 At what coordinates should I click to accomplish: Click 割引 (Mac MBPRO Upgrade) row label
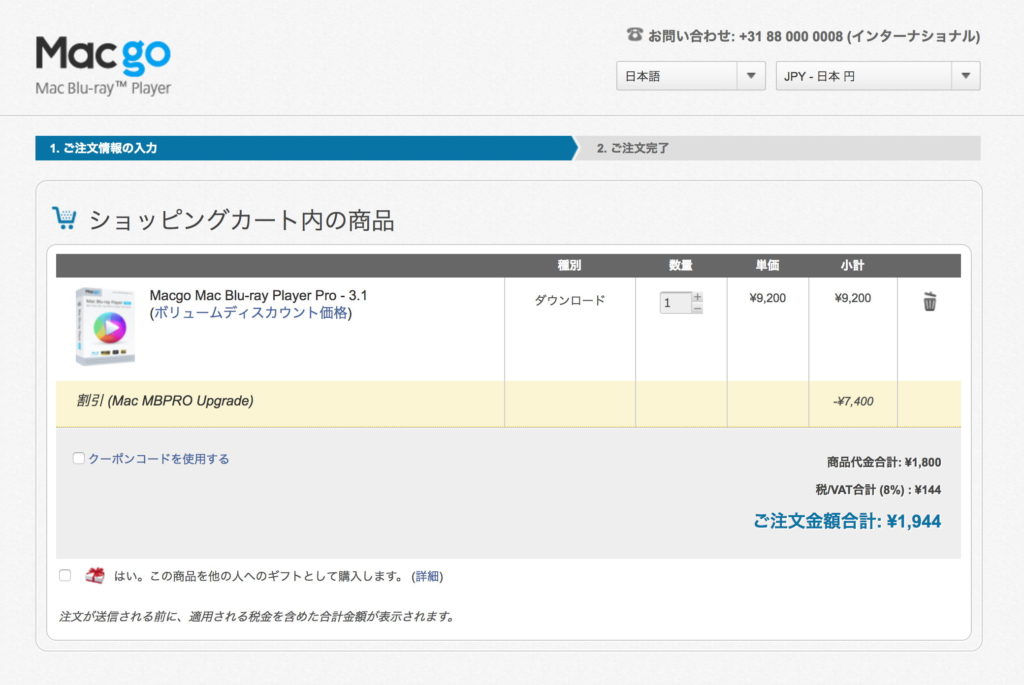pos(165,400)
